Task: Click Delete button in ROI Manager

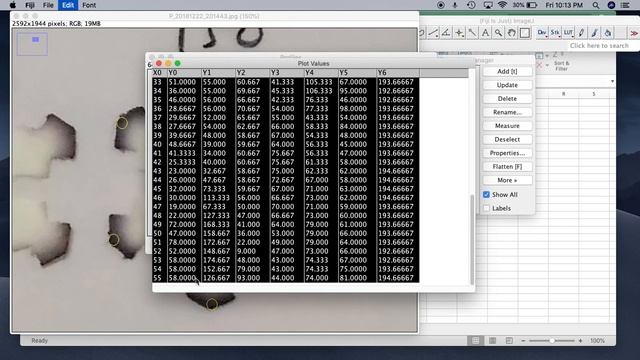Action: 507,98
